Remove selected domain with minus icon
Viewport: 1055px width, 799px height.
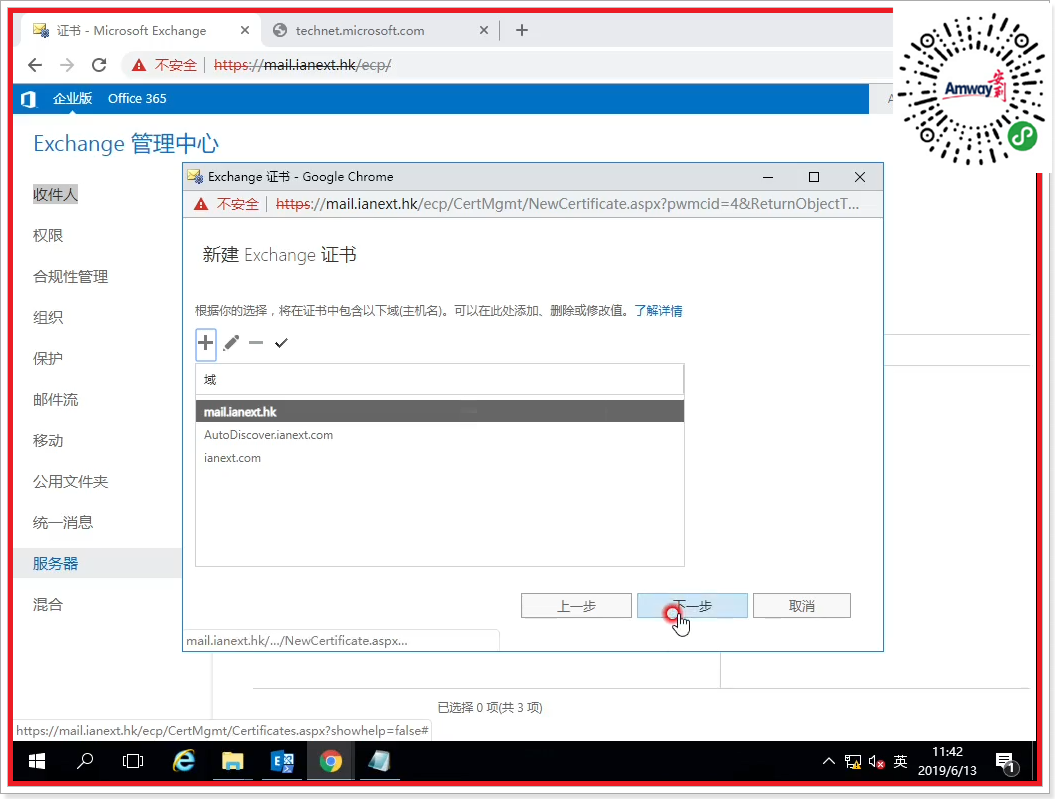256,343
